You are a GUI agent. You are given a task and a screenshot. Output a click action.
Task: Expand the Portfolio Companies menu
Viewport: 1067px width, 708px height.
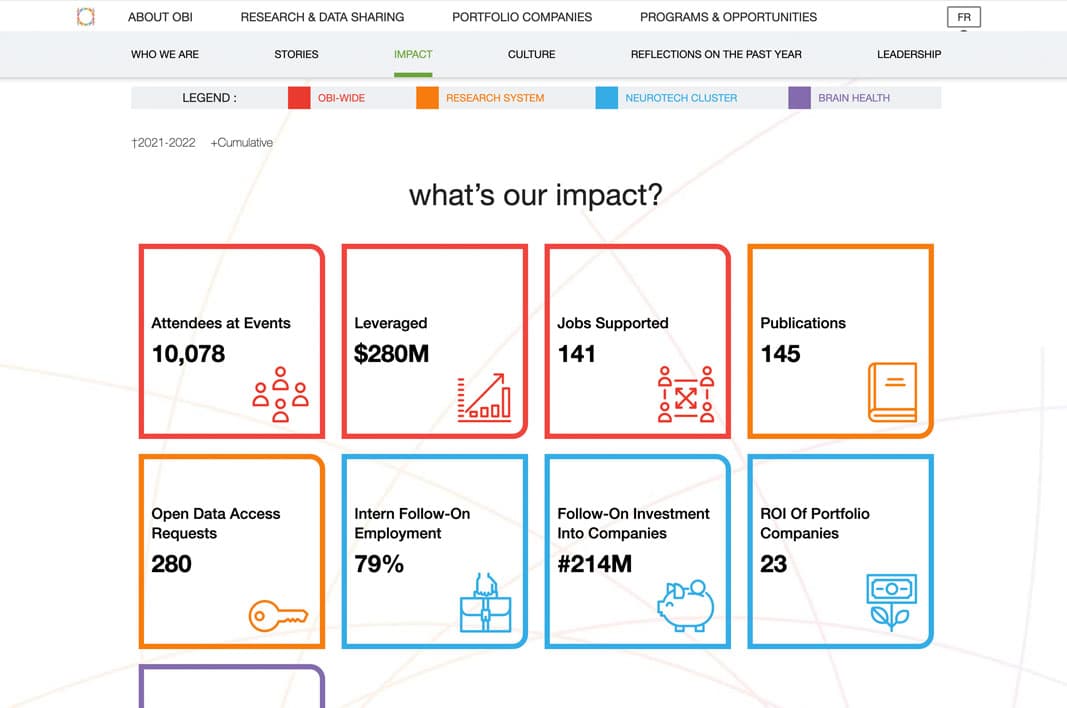click(x=522, y=17)
